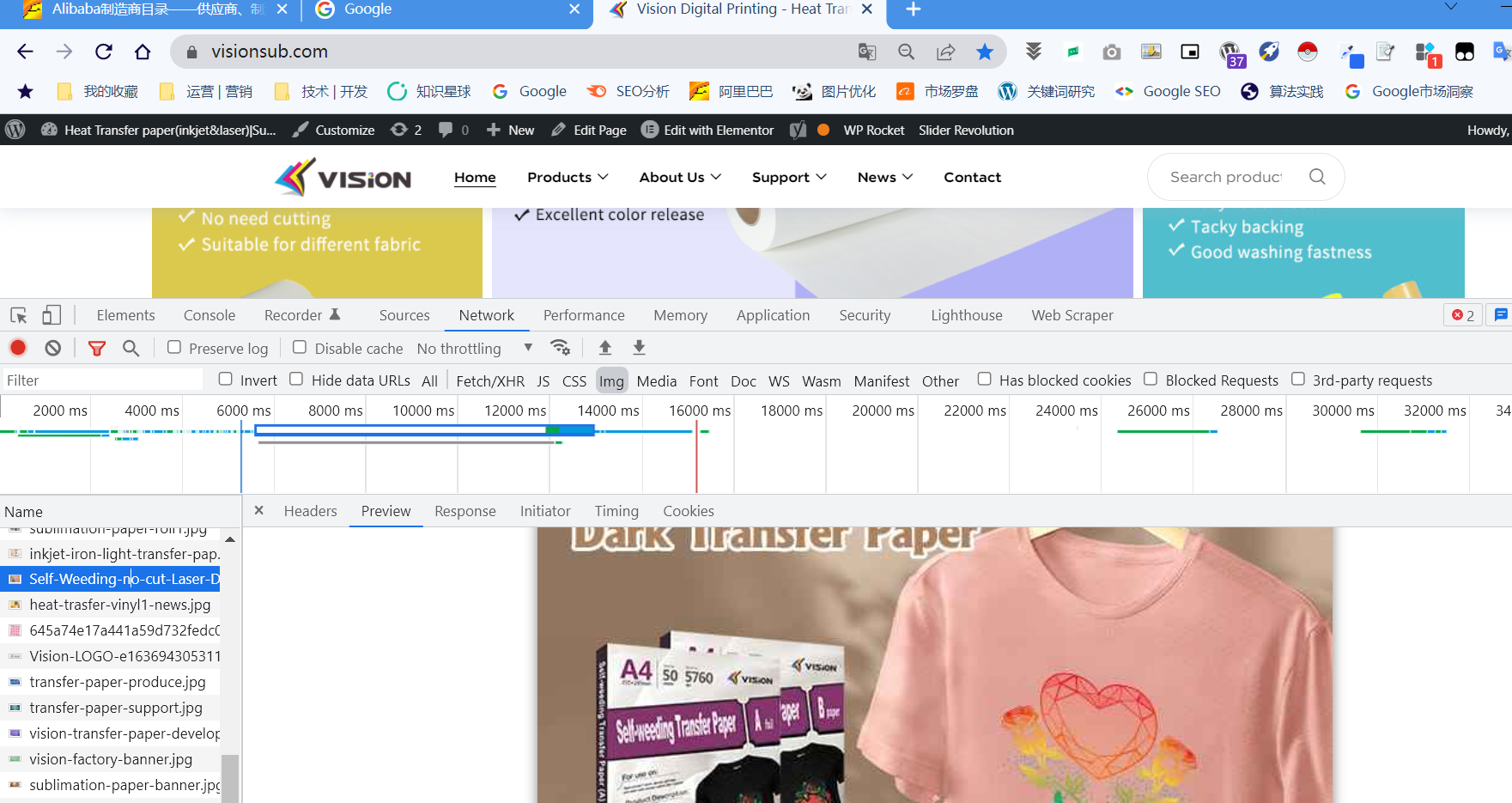Go to browser home page icon
This screenshot has height=803, width=1512.
tap(143, 52)
